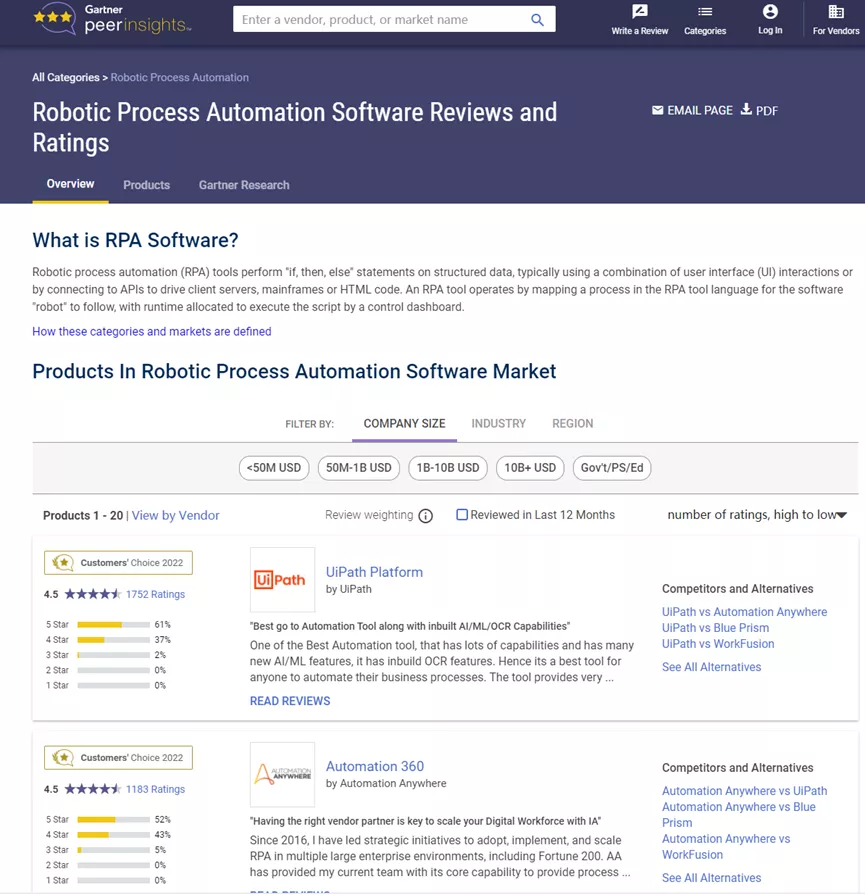Click EMAIL PAGE text
Viewport: 865px width, 895px height.
pyautogui.click(x=700, y=111)
